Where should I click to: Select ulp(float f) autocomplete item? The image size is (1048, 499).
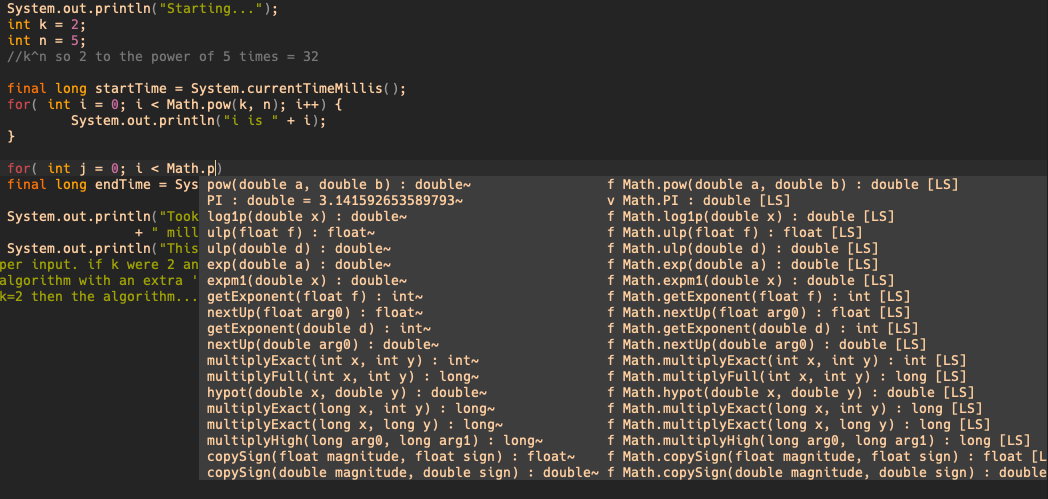point(624,232)
